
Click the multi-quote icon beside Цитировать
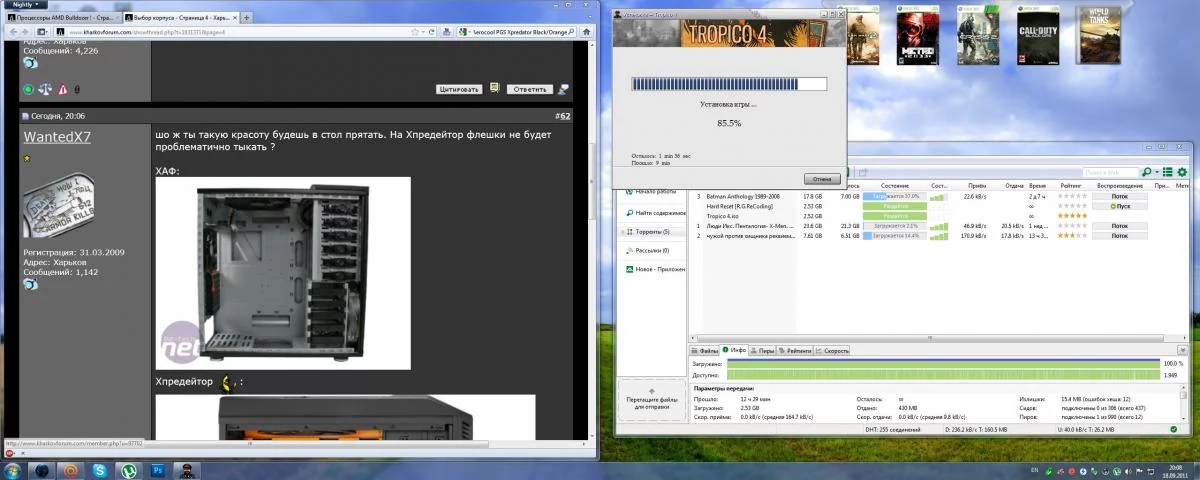[495, 89]
